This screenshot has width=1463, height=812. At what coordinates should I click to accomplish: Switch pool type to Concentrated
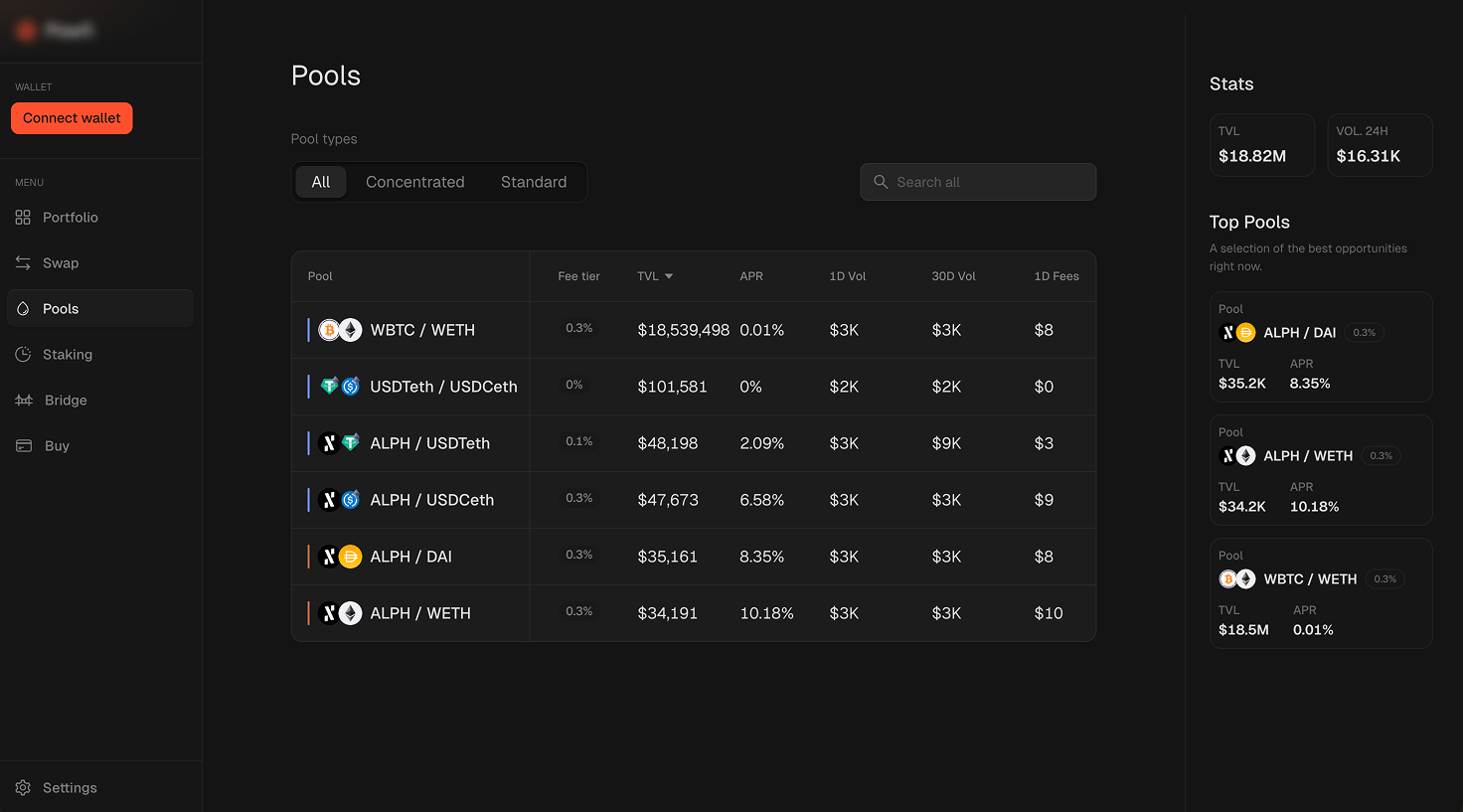414,182
